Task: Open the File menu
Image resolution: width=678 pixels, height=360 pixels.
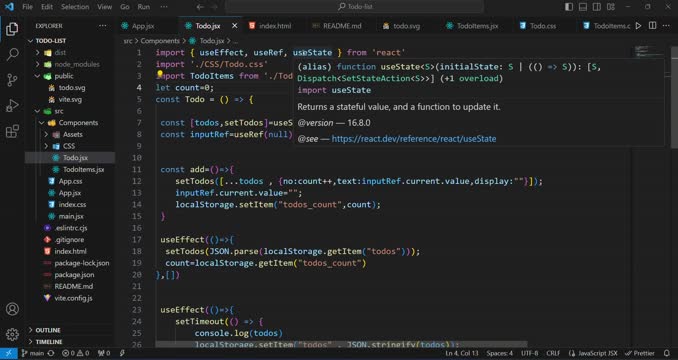Action: pos(27,7)
